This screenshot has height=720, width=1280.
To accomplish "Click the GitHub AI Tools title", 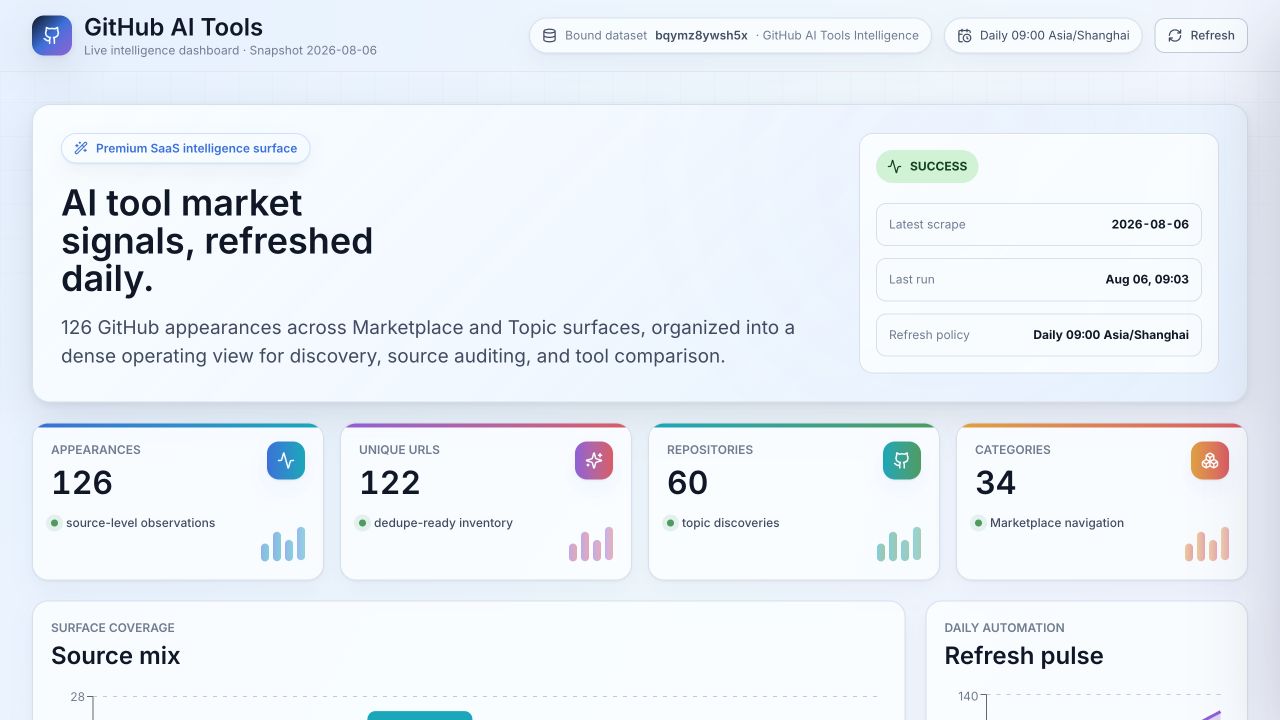I will tap(174, 27).
